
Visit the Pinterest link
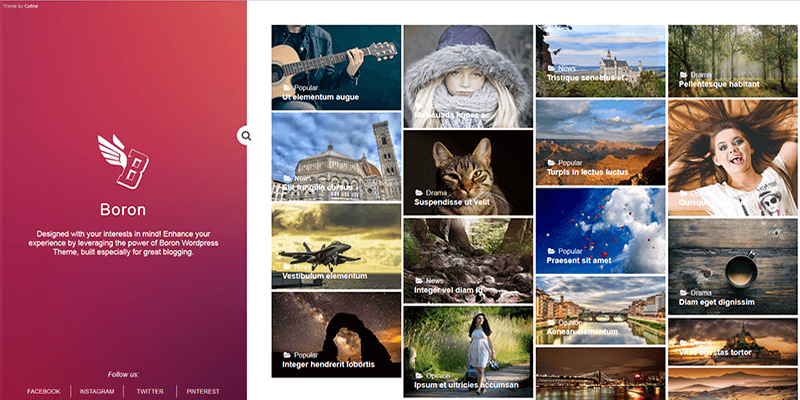202,391
